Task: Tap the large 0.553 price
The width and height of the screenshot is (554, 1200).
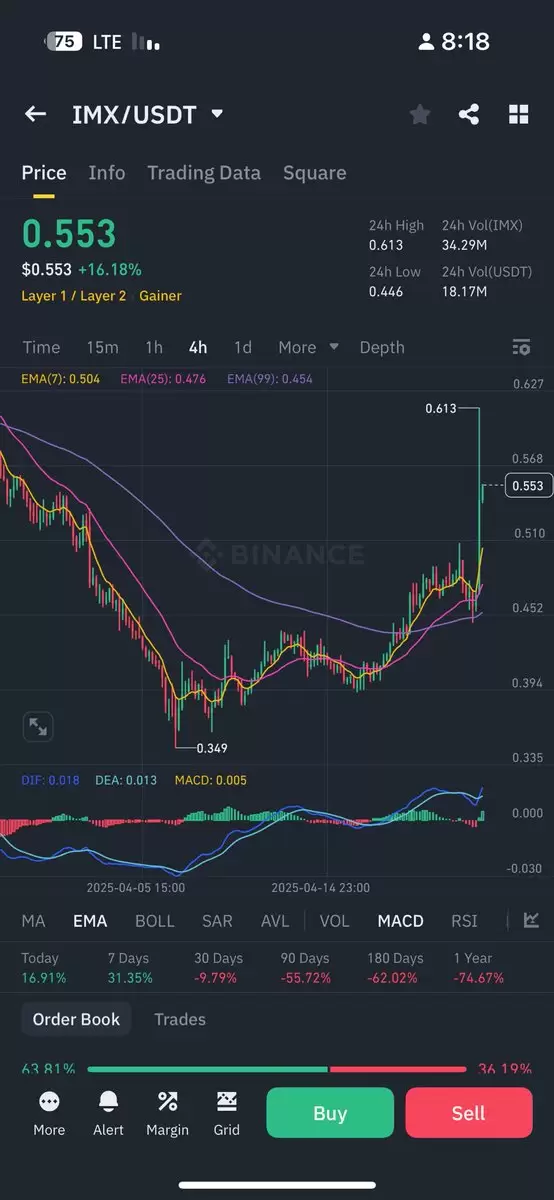Action: point(69,234)
